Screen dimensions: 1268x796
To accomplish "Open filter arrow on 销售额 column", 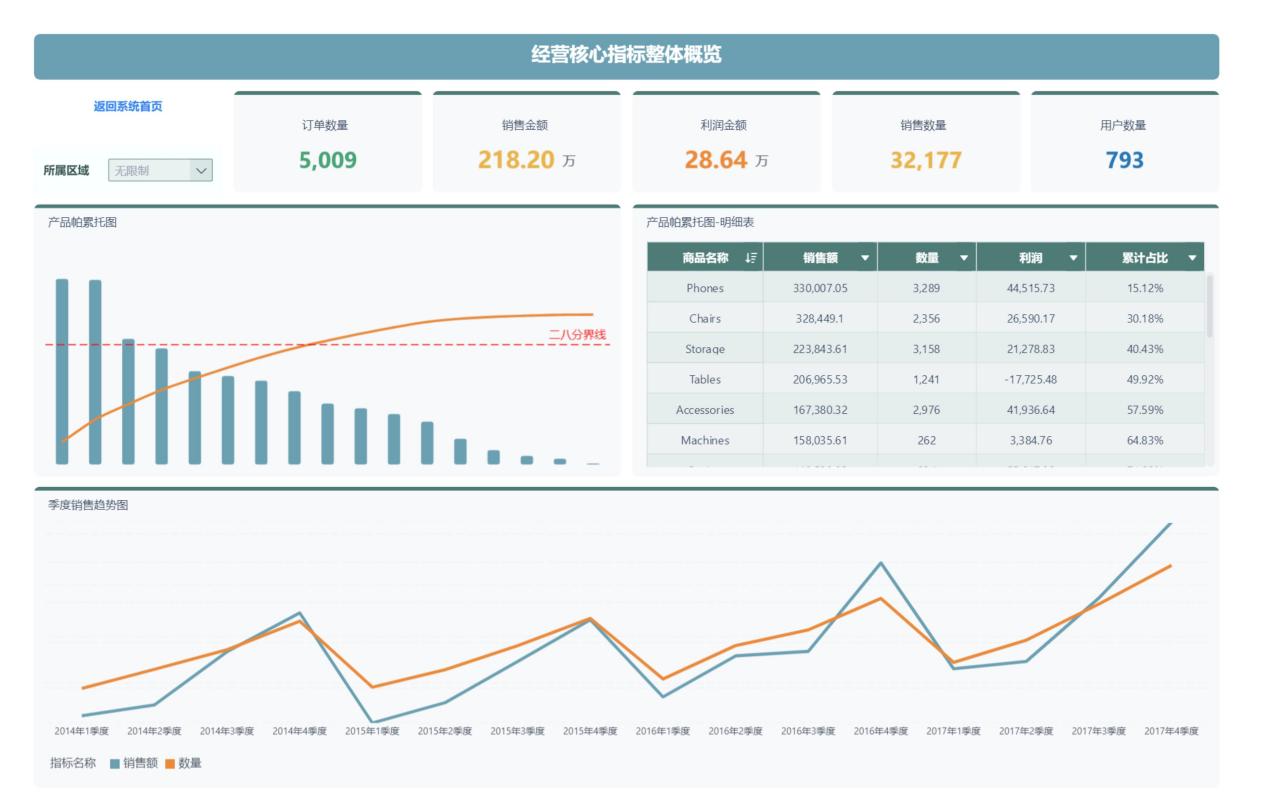I will tap(865, 258).
